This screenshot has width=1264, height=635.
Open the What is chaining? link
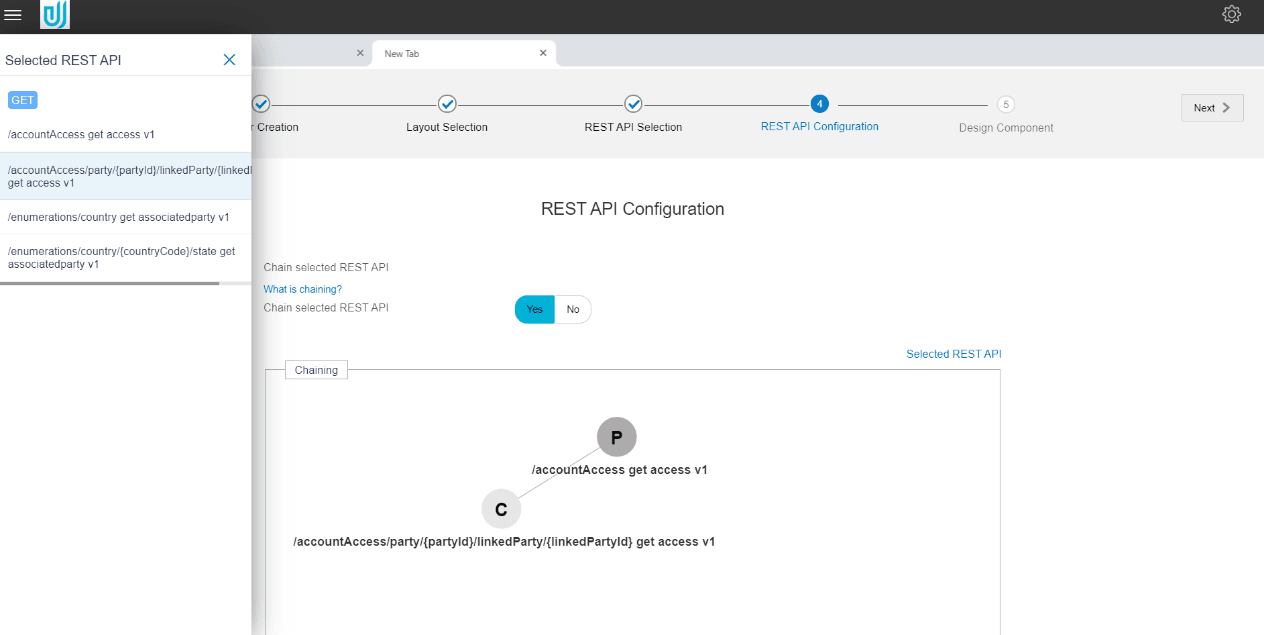click(302, 289)
